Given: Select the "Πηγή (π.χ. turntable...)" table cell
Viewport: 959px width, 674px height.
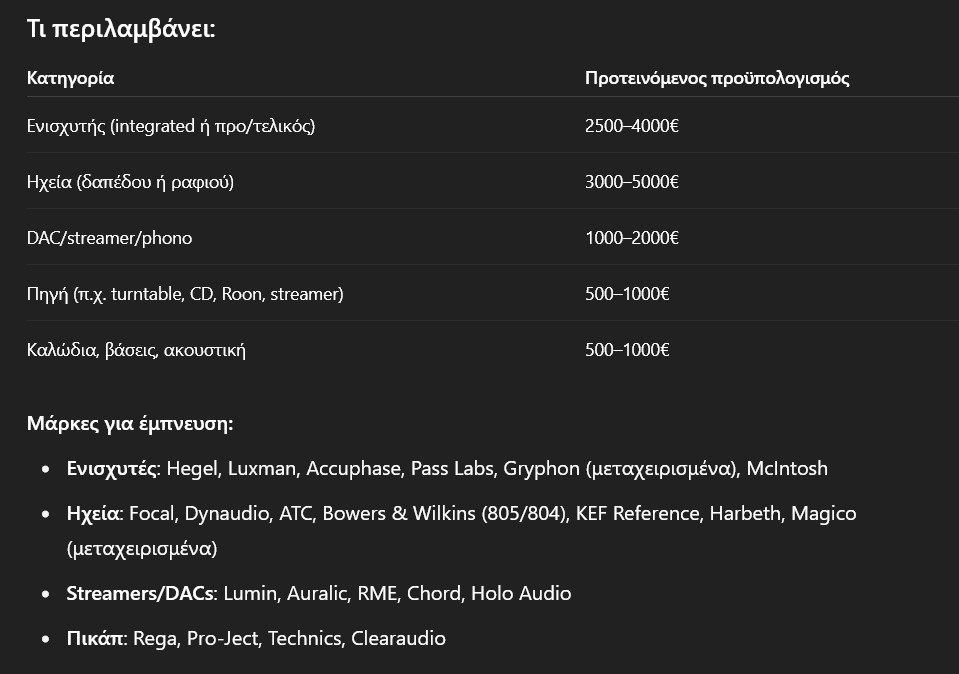Looking at the screenshot, I should [x=185, y=294].
